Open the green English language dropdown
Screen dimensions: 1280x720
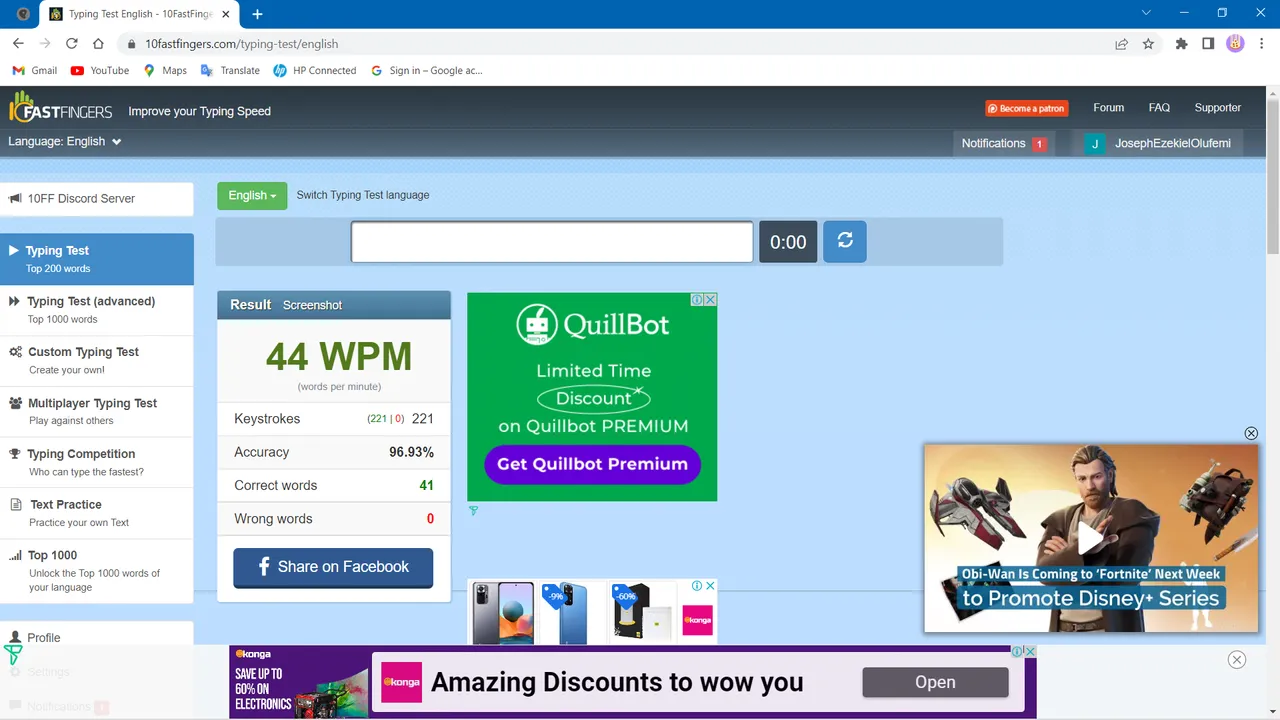click(252, 196)
